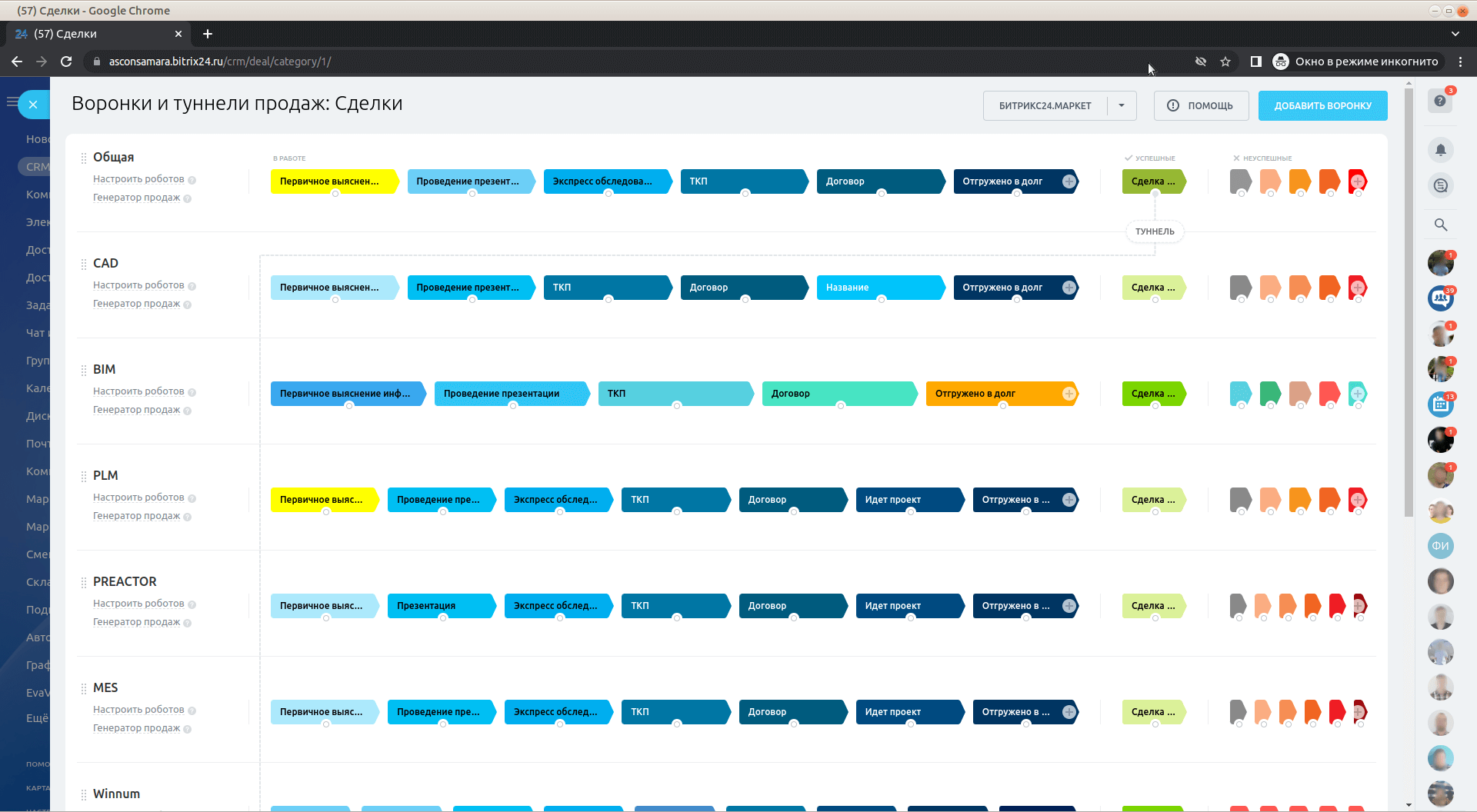Image resolution: width=1477 pixels, height=812 pixels.
Task: Grab the drag handle of the Общая funnel
Action: pos(84,158)
